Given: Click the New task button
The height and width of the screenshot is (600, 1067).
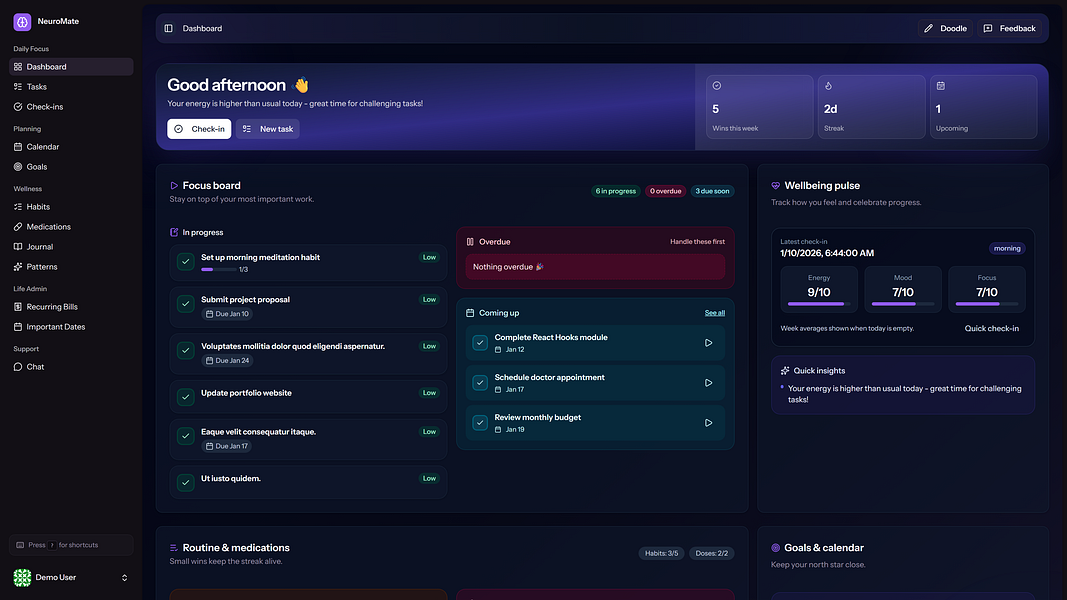Looking at the screenshot, I should coord(268,129).
